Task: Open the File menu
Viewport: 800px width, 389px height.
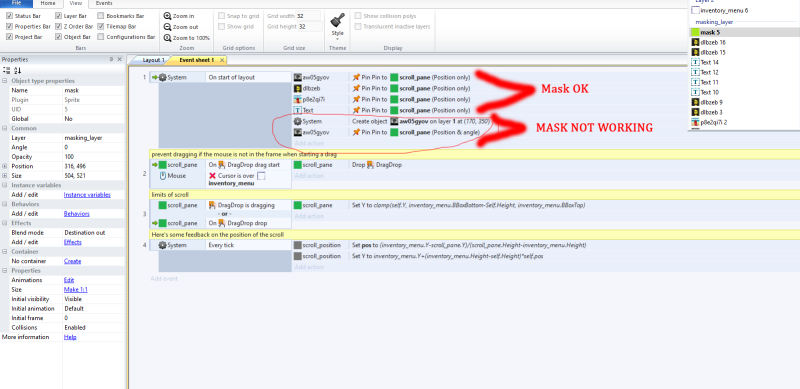Action: click(16, 3)
